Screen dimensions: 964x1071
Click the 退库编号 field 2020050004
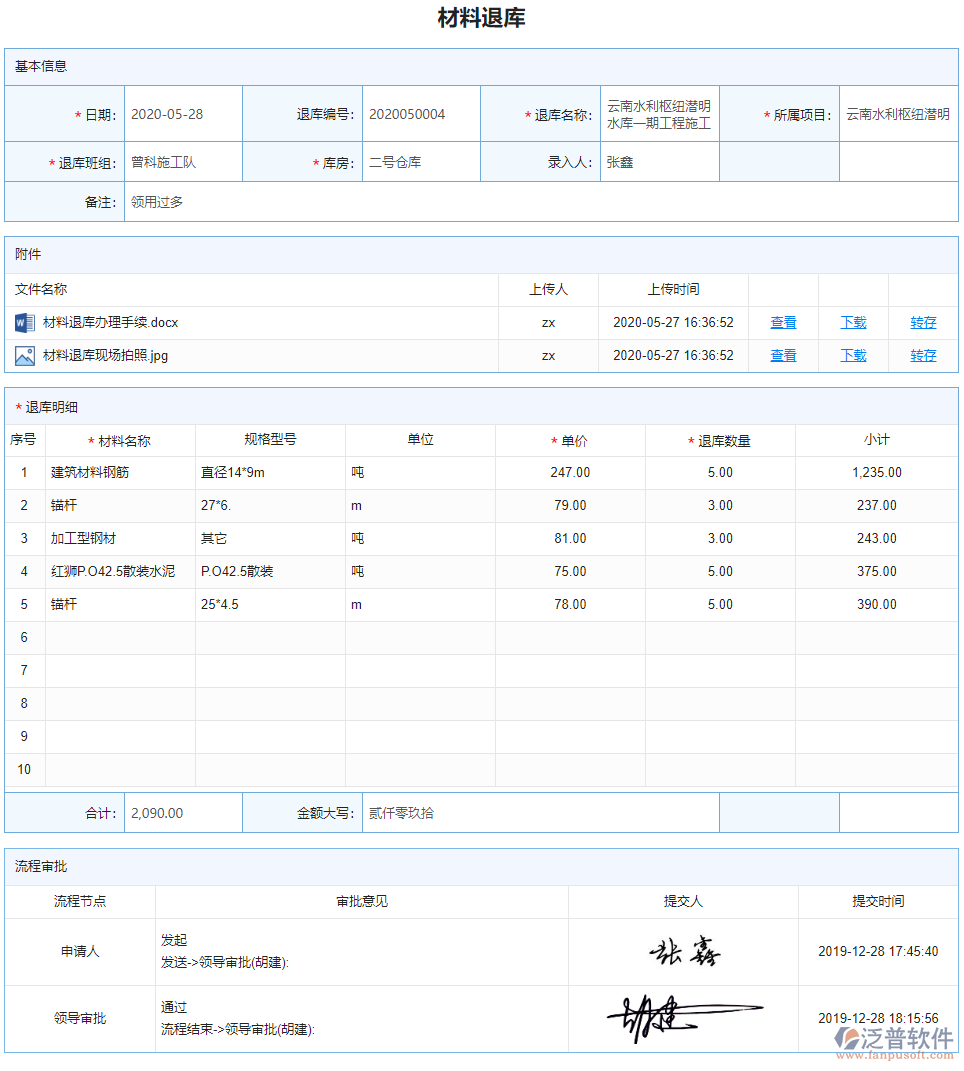(x=420, y=114)
